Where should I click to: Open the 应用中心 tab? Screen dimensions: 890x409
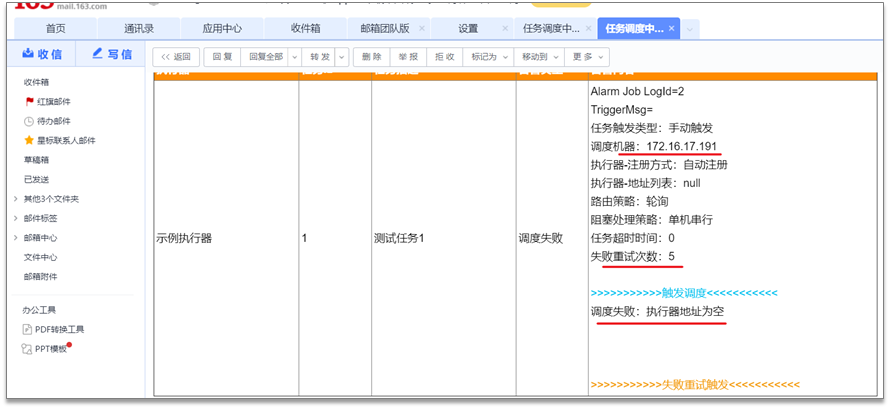pos(222,29)
